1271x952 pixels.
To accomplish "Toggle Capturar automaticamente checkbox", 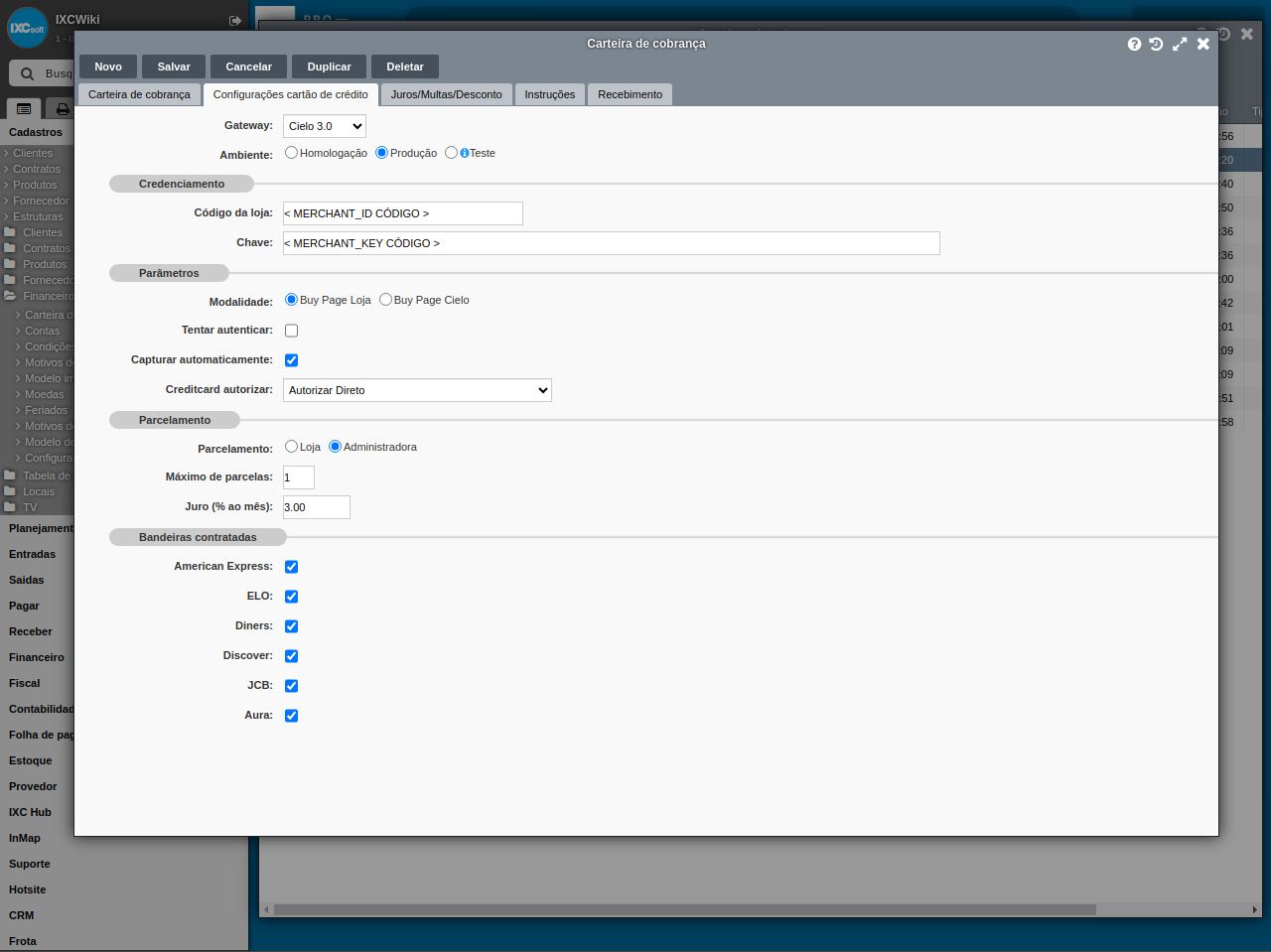I will tap(291, 360).
